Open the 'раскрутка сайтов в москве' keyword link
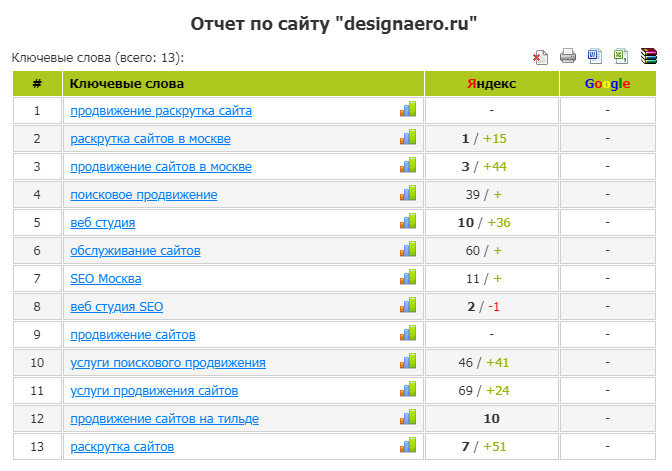Viewport: 672px width, 471px height. (150, 139)
